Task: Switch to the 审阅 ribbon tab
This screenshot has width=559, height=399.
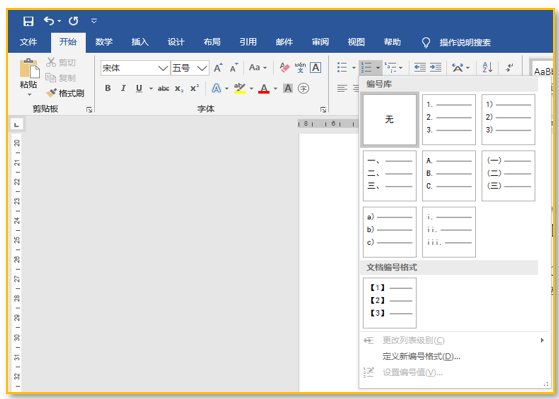Action: pos(320,42)
